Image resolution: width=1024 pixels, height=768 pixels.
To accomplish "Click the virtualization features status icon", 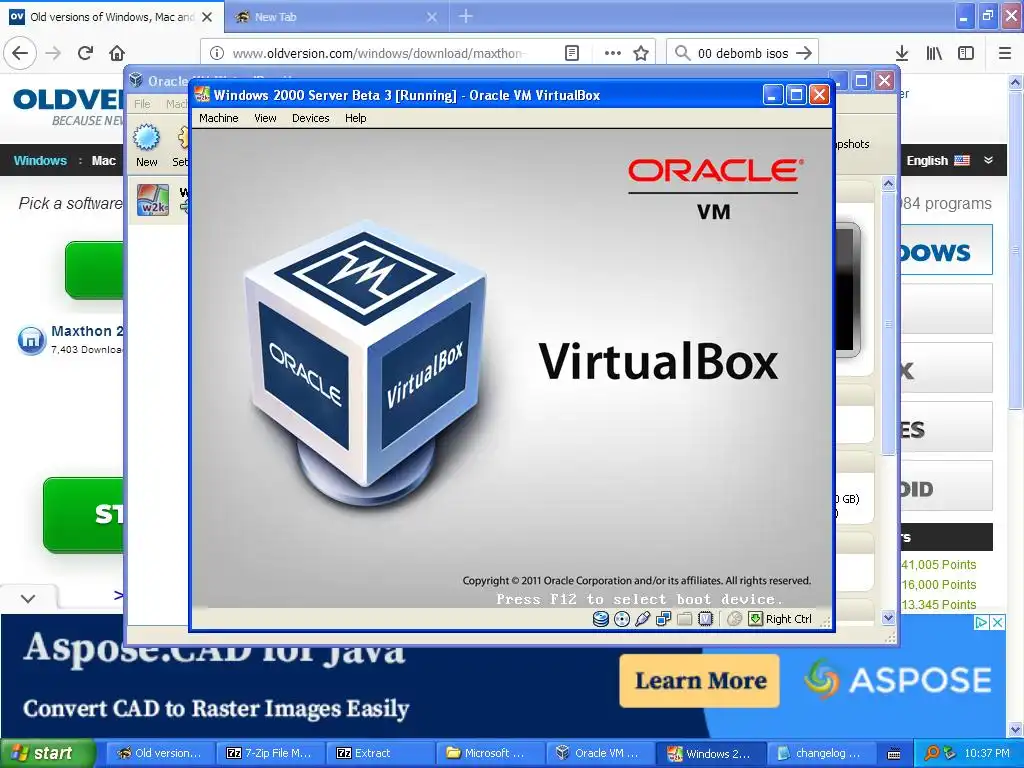I will 705,618.
